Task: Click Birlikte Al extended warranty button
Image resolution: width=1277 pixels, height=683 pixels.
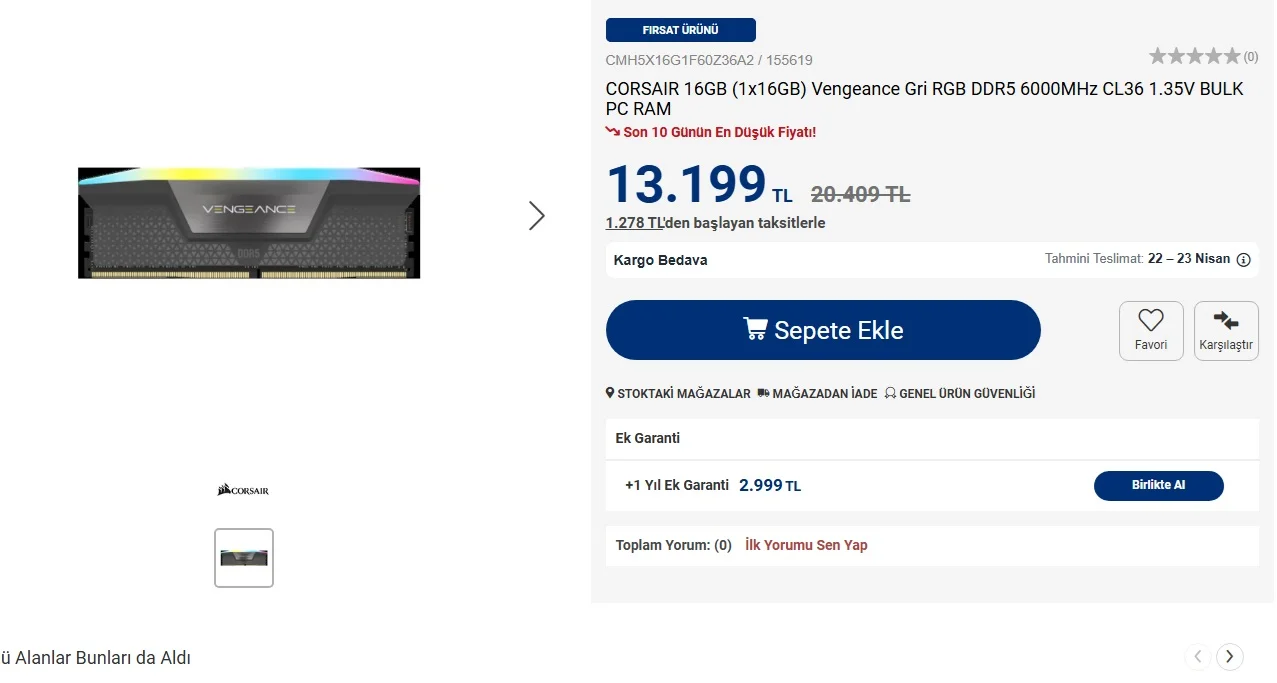Action: tap(1159, 485)
